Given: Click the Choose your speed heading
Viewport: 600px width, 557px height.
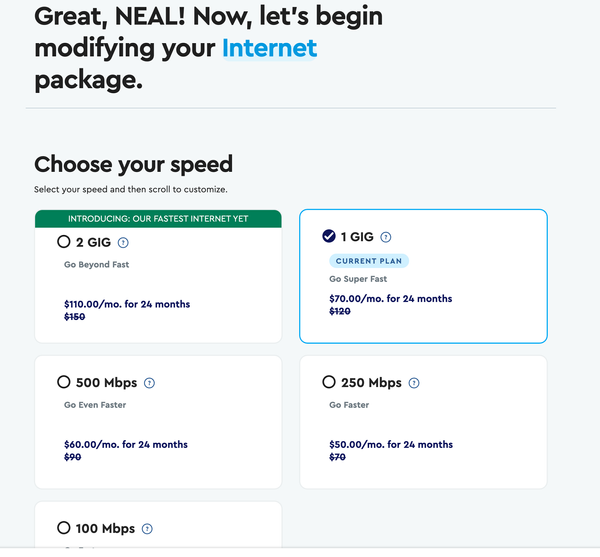Looking at the screenshot, I should click(134, 164).
